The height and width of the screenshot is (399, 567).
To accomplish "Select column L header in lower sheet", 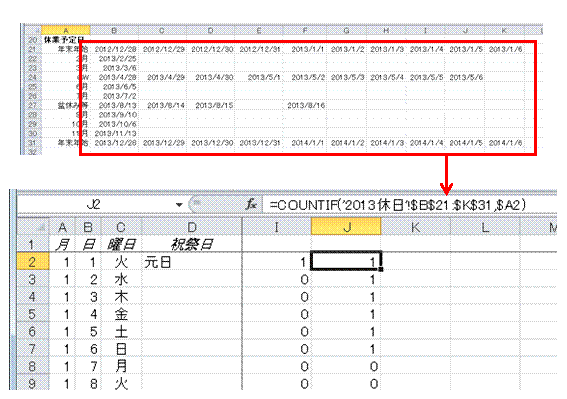I will point(485,227).
